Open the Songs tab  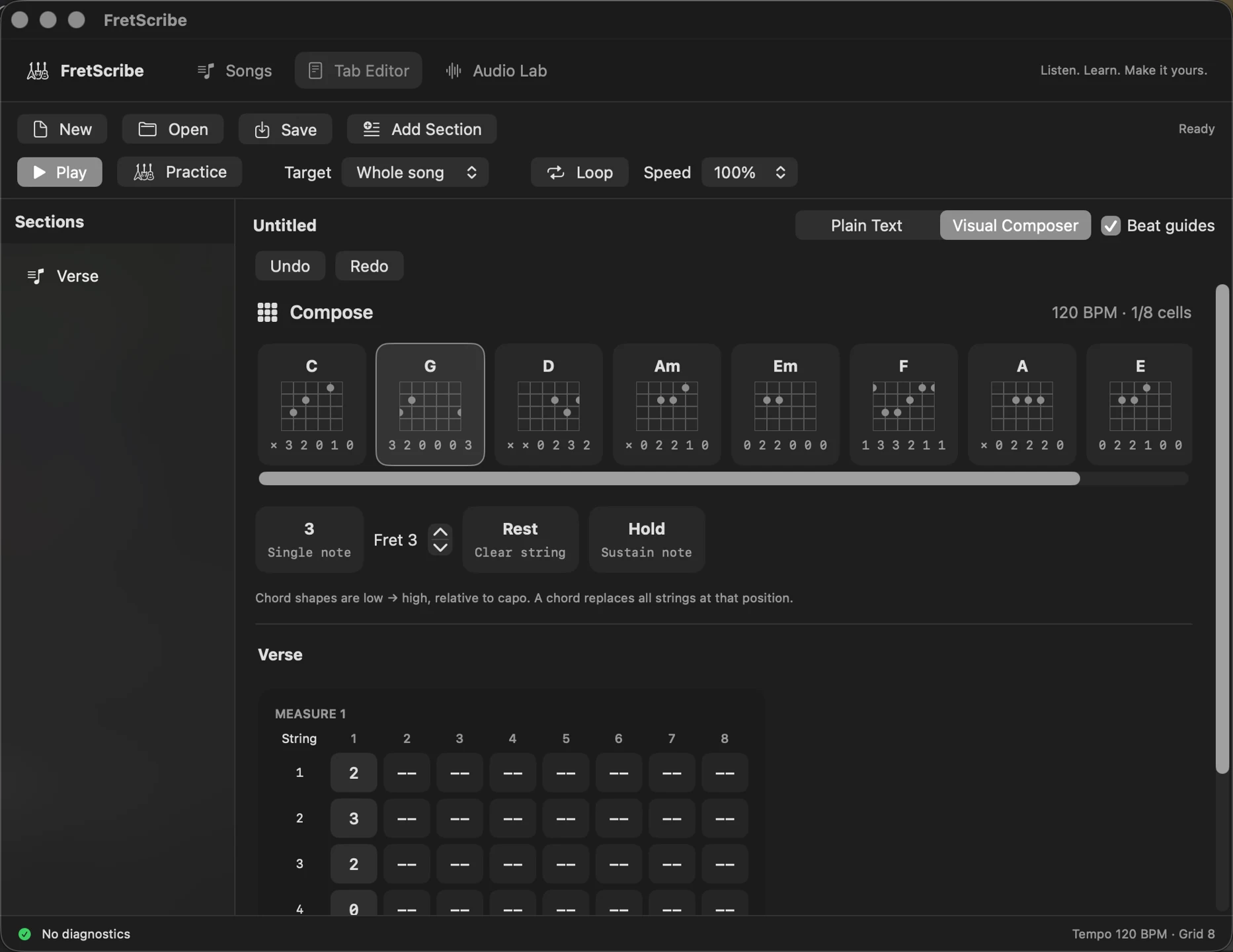(235, 71)
